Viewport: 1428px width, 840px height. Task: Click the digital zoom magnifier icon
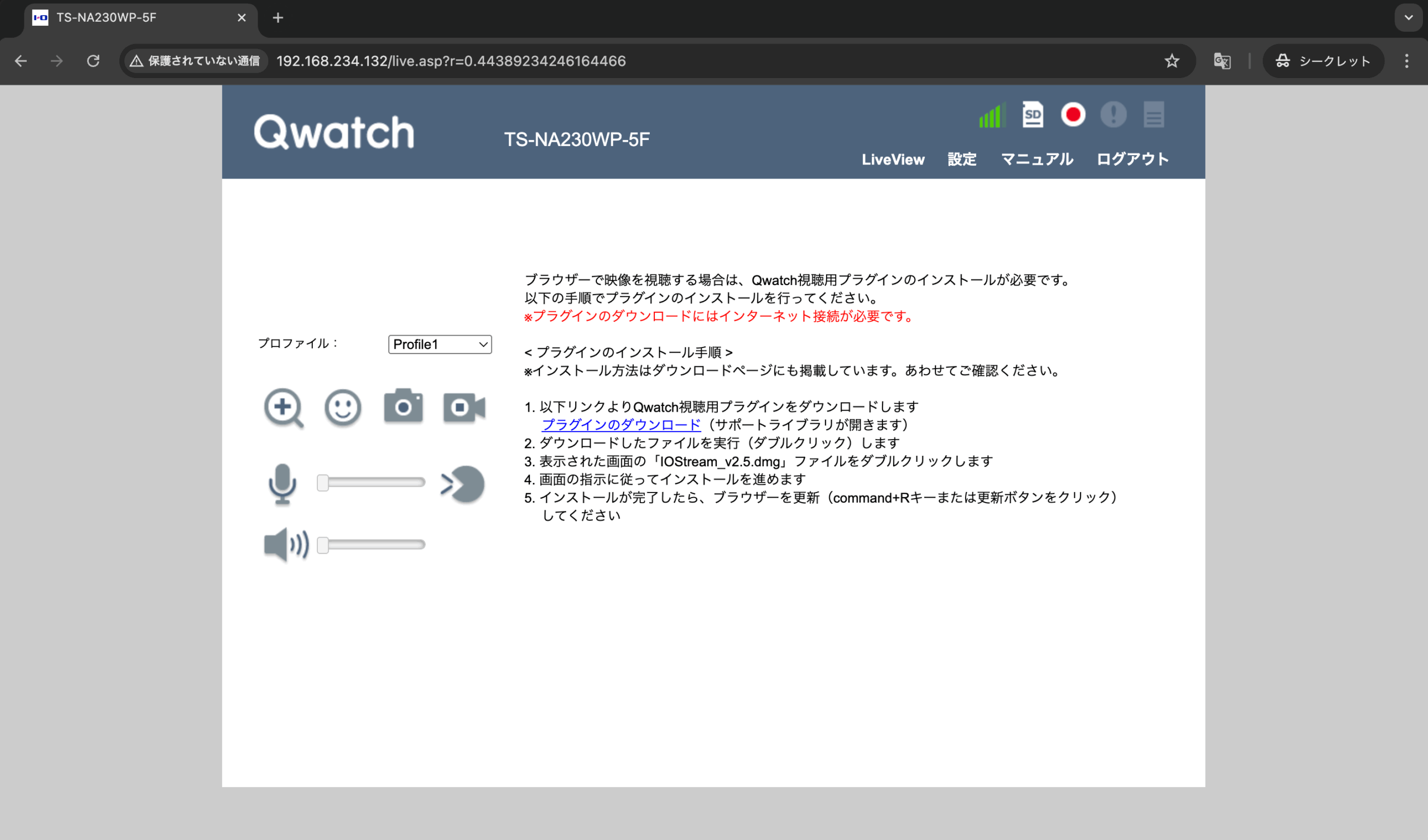(x=283, y=408)
